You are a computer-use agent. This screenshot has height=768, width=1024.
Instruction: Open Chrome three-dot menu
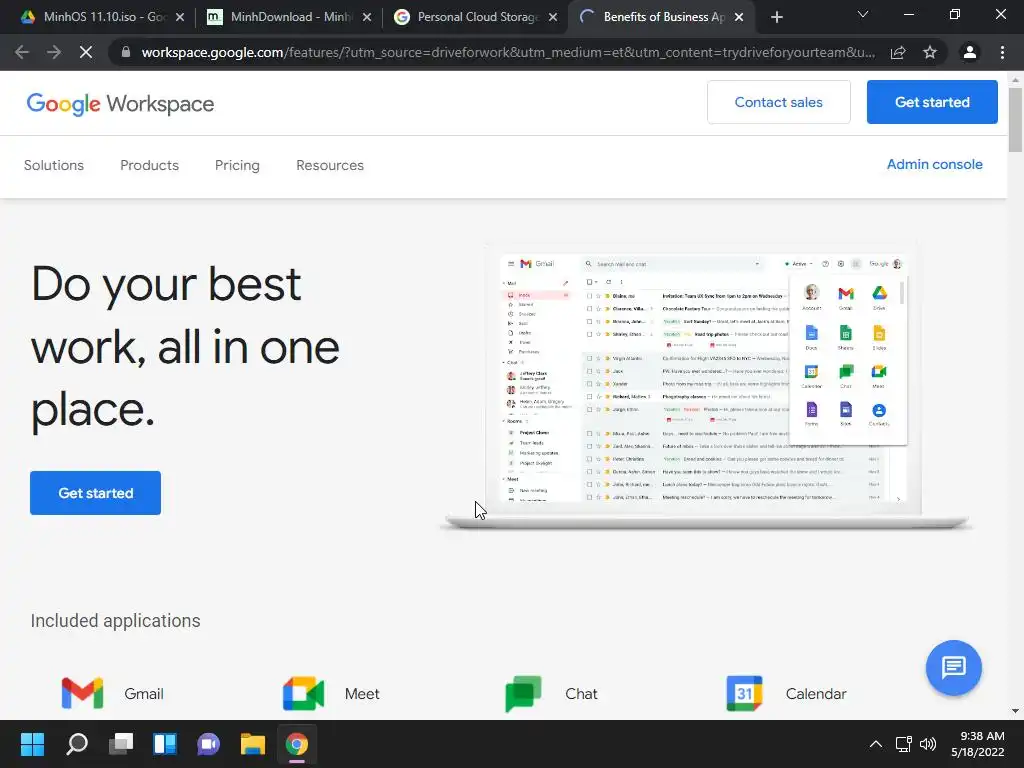click(1002, 52)
